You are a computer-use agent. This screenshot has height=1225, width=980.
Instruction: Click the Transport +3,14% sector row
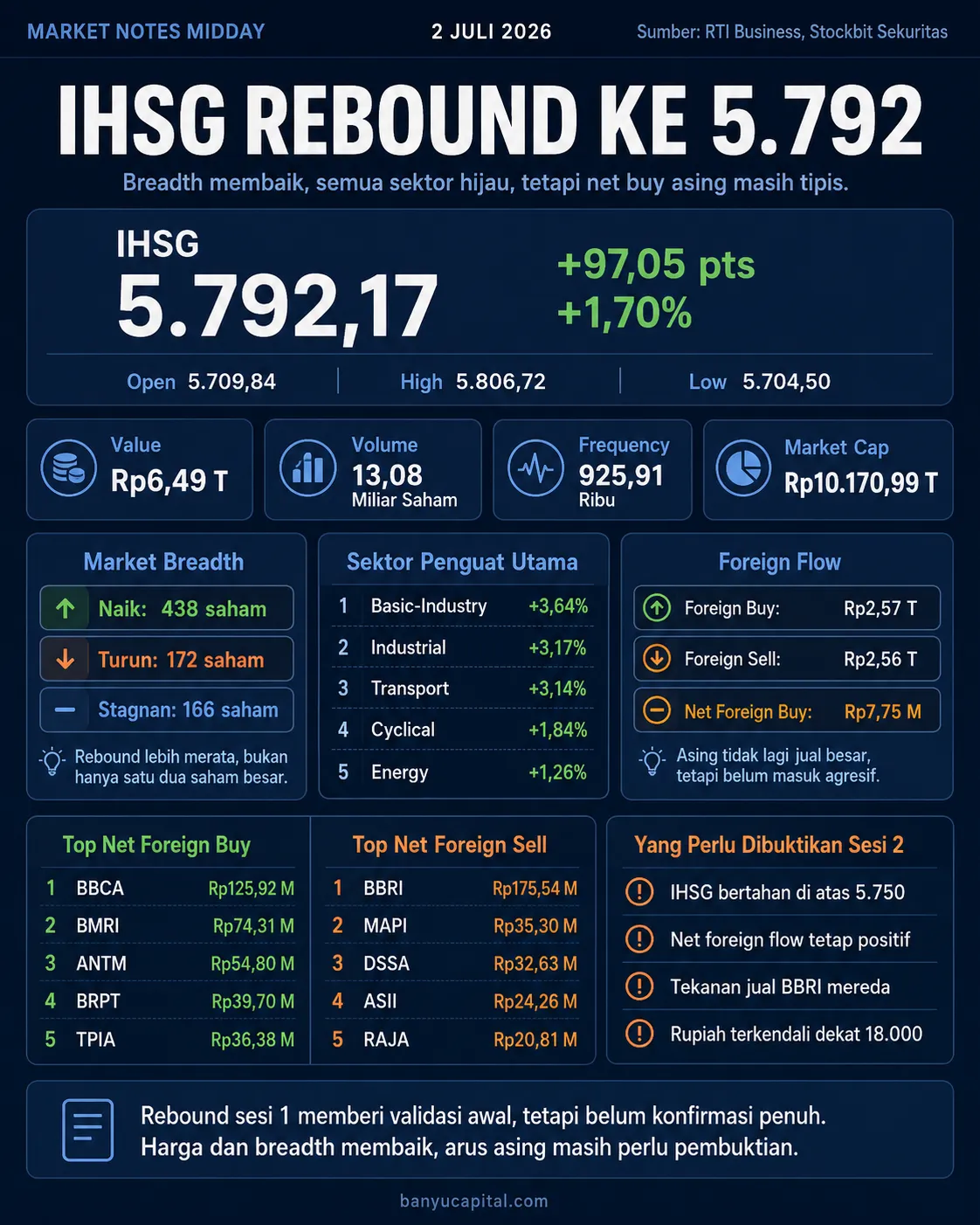[463, 689]
